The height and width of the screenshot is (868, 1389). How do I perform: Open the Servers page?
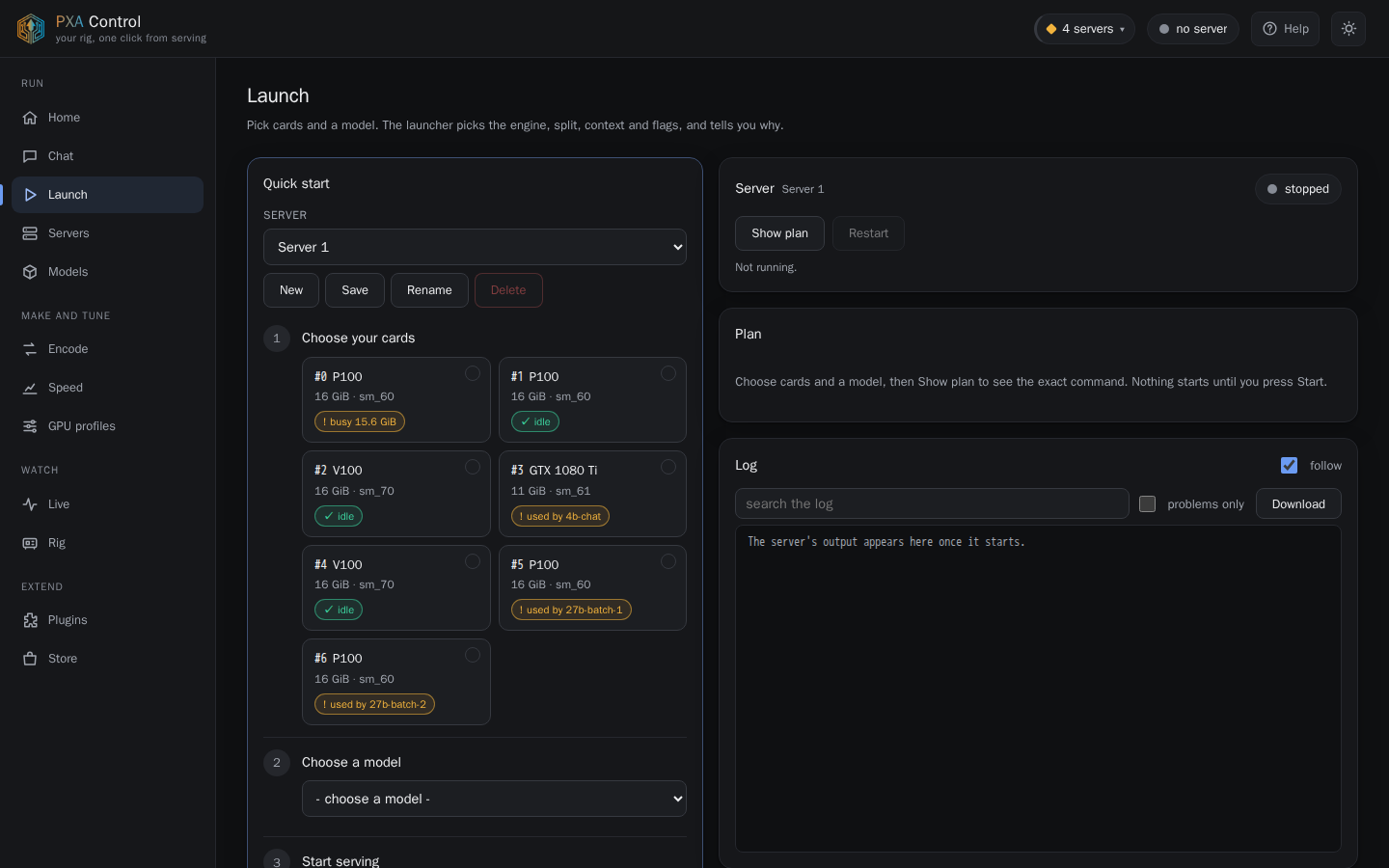108,233
